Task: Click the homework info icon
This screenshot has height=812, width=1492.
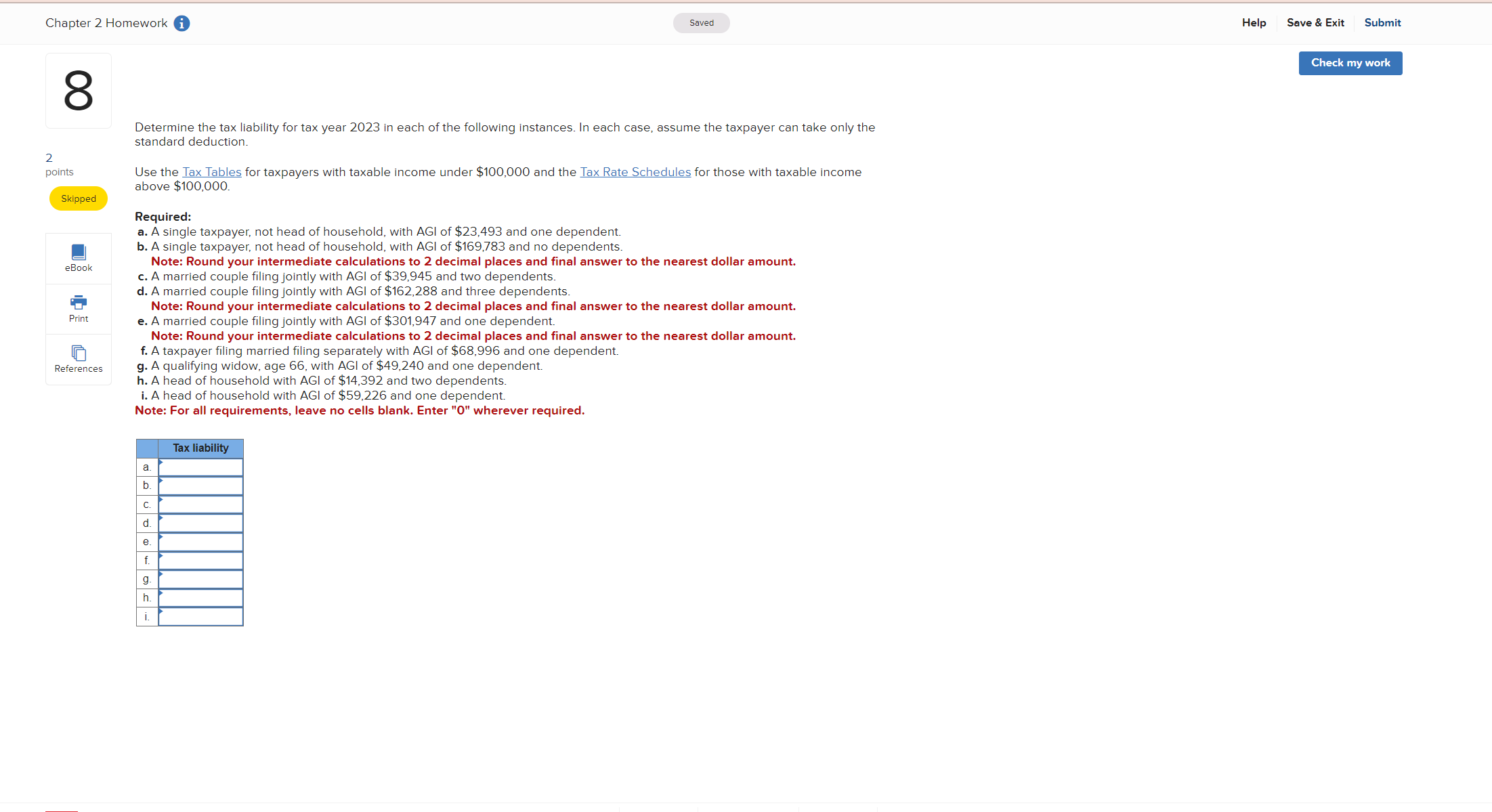Action: 182,23
